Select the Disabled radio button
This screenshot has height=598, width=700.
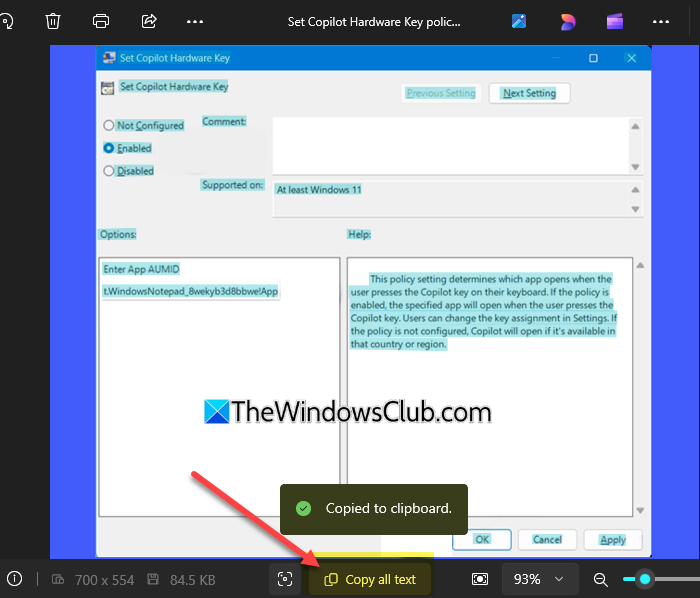pos(108,170)
